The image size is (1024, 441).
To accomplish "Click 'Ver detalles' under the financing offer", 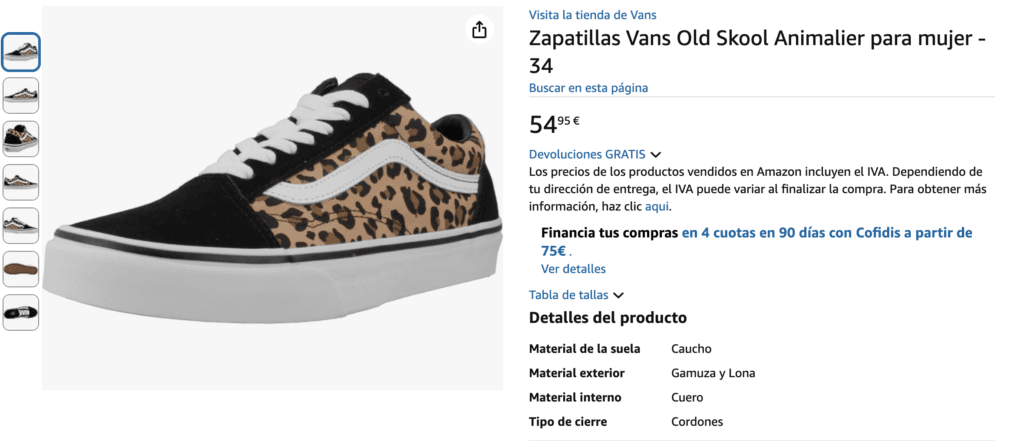I will 573,269.
